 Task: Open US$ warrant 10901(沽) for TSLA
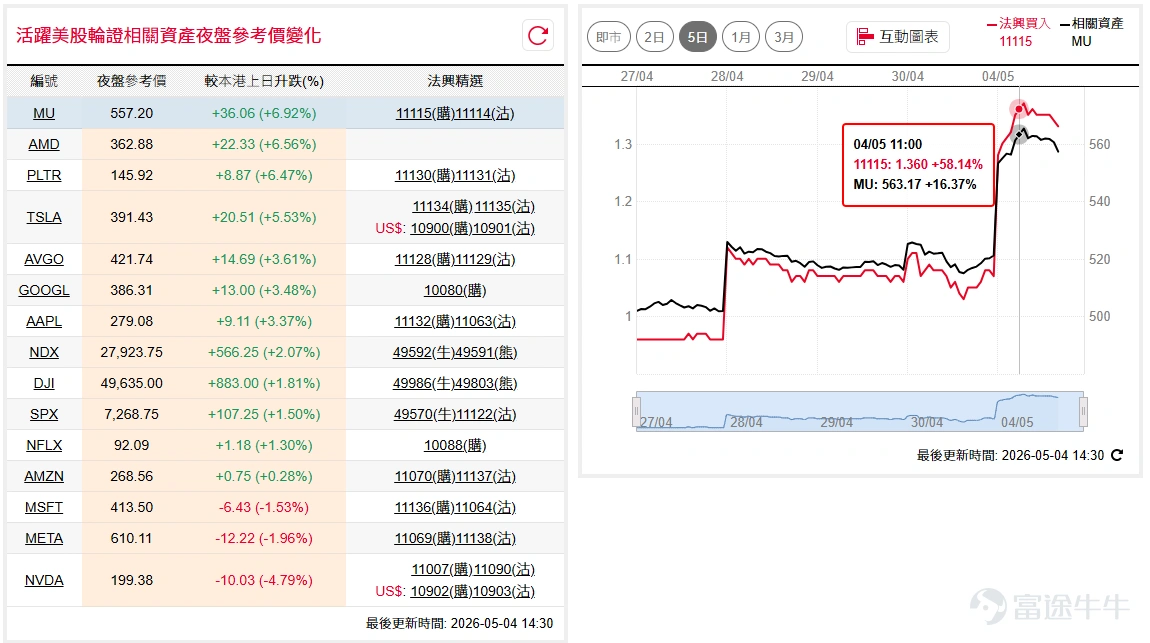503,229
